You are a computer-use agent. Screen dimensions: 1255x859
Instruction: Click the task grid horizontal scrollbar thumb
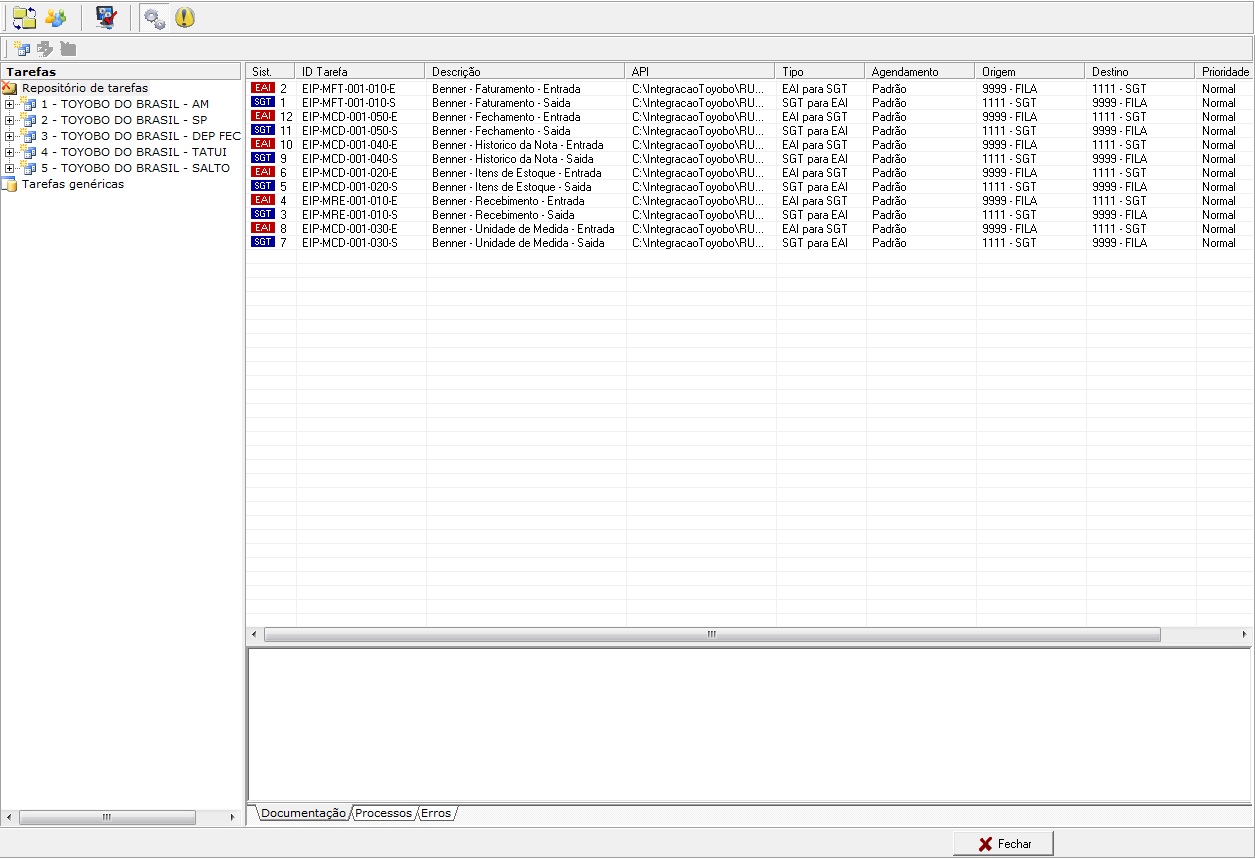[711, 635]
